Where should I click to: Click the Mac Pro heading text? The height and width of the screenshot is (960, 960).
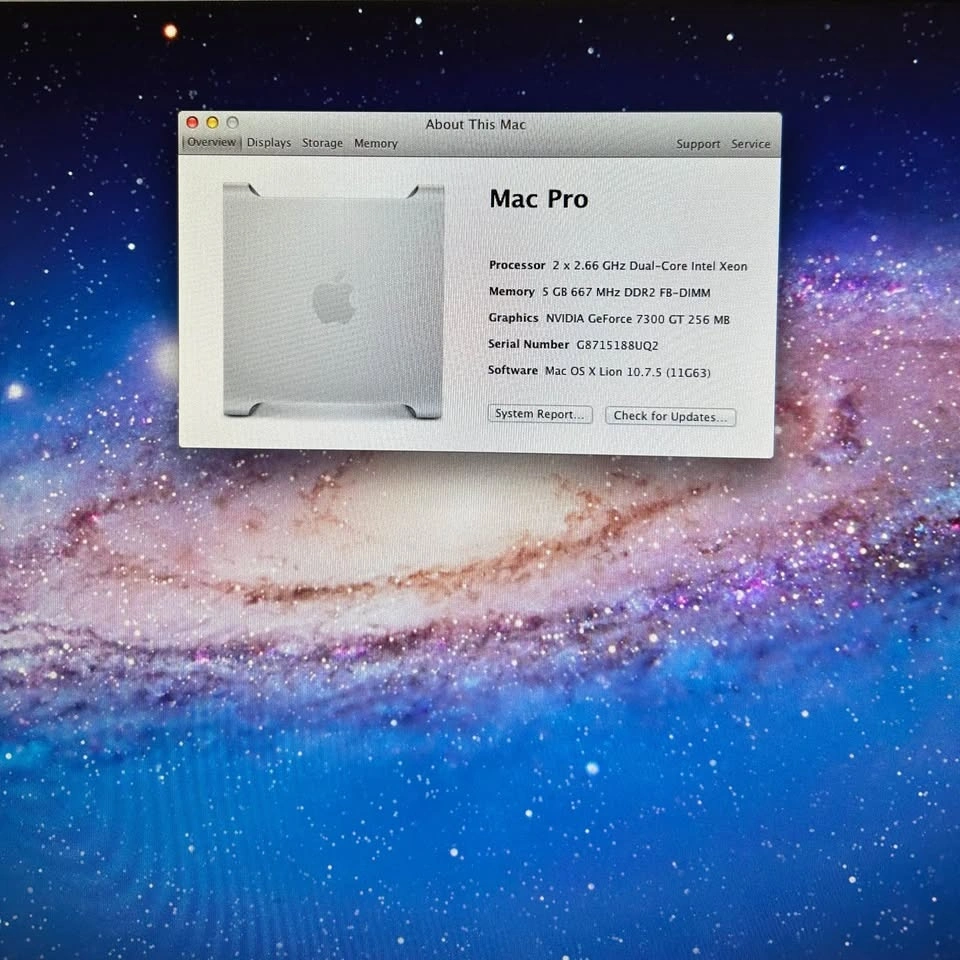[x=538, y=199]
